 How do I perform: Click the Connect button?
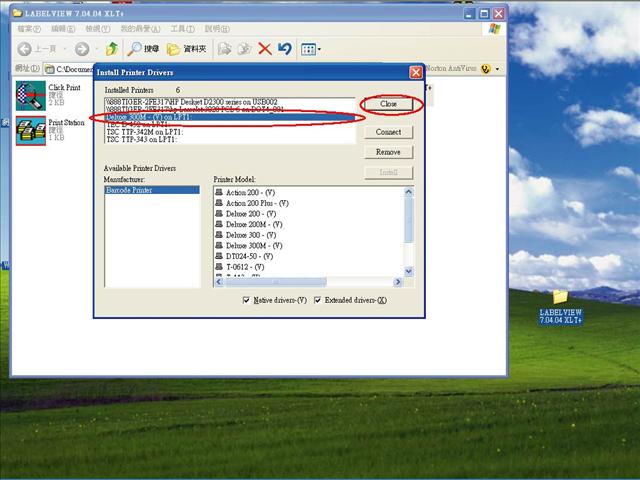point(388,132)
